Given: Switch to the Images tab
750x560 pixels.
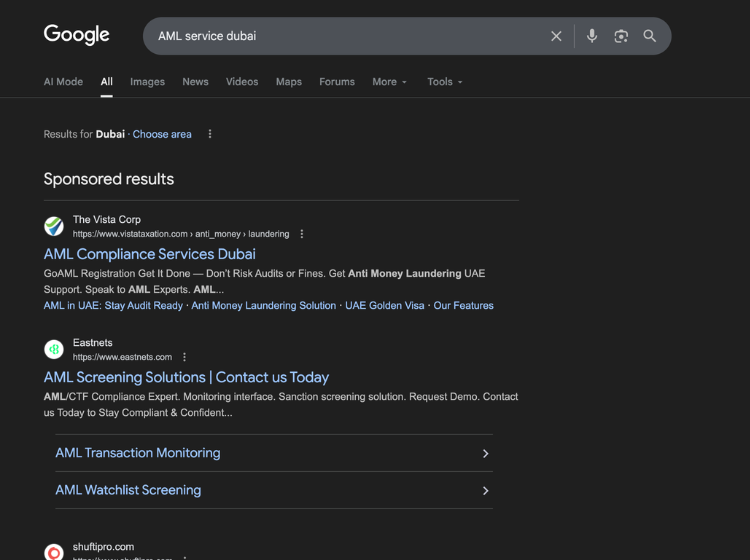Looking at the screenshot, I should [x=147, y=82].
